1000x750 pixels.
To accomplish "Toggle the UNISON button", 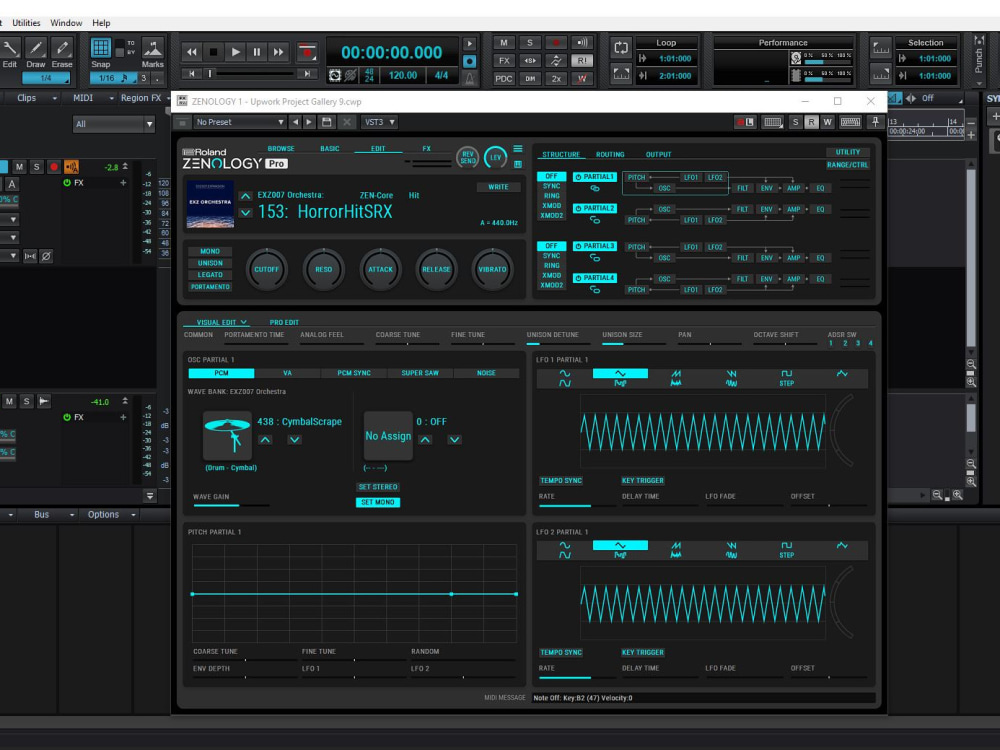I will (210, 263).
